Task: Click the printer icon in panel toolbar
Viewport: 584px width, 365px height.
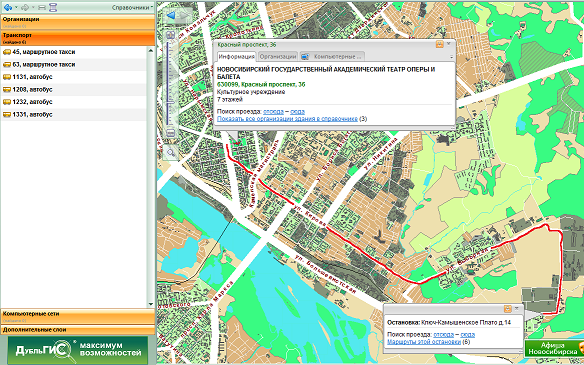Action: 42,7
